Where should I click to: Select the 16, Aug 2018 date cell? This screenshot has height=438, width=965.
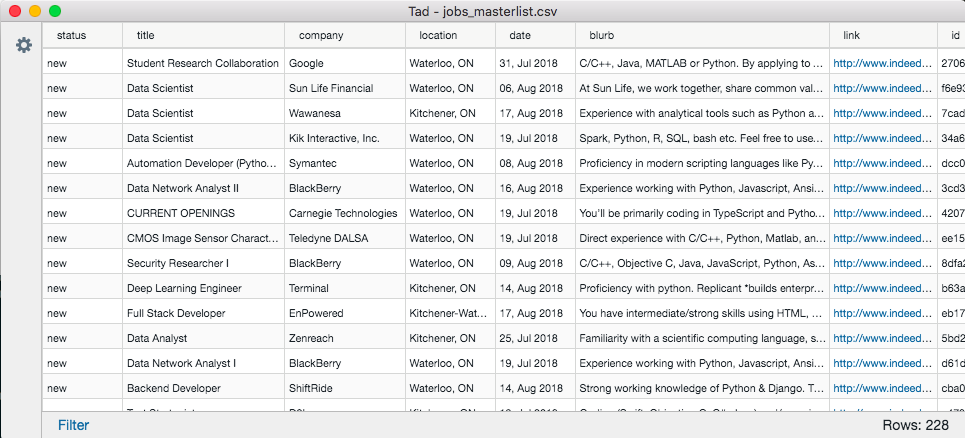tap(535, 188)
